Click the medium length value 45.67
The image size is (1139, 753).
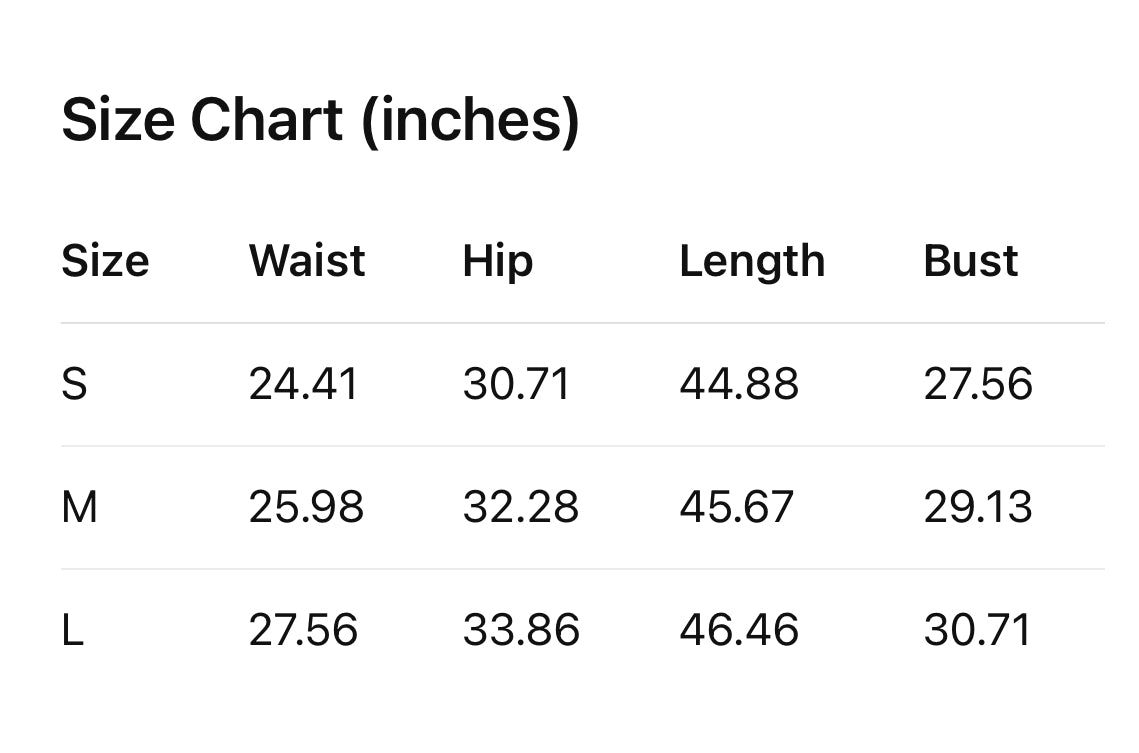[x=736, y=507]
